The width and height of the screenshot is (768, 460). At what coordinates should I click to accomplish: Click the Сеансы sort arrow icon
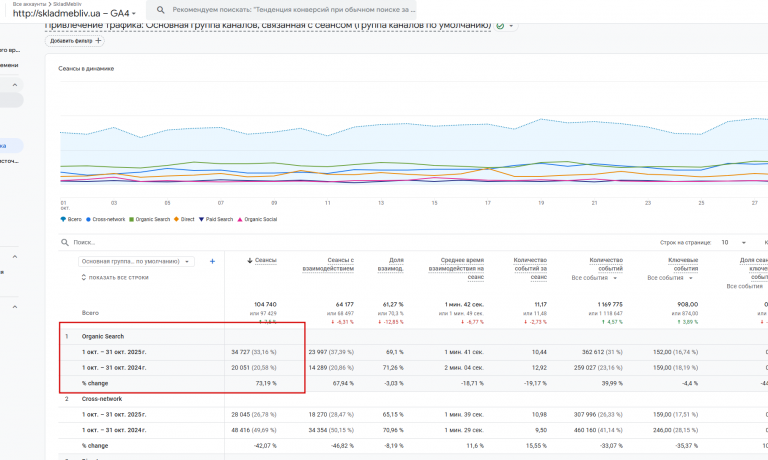(x=250, y=261)
